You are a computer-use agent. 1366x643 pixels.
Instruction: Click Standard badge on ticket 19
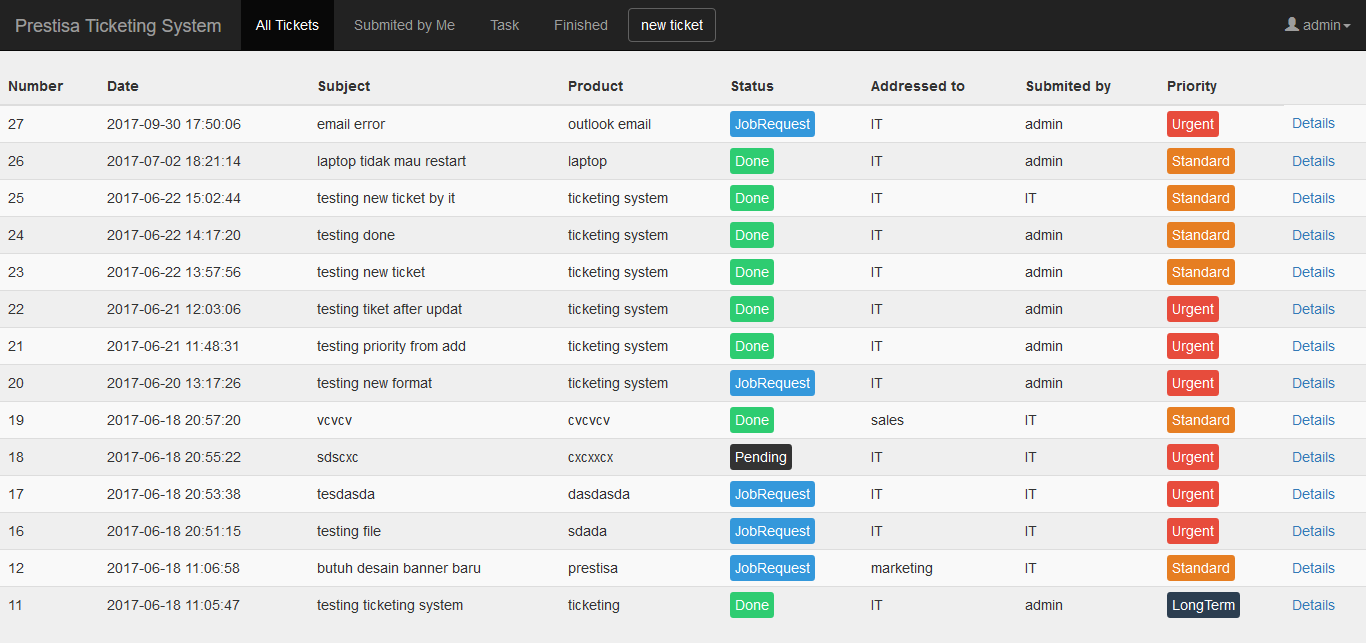[1200, 420]
